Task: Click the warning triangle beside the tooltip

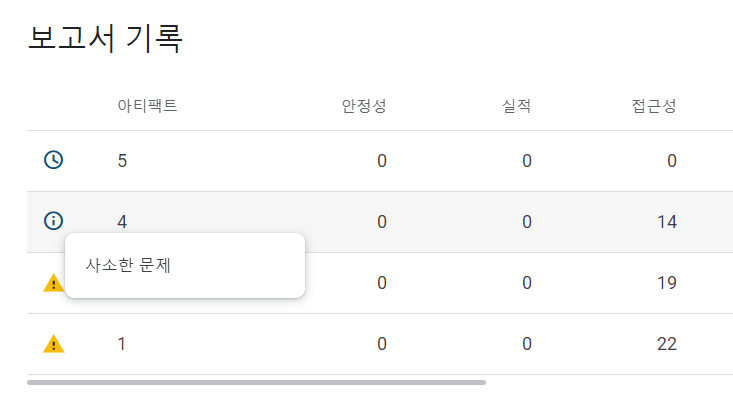Action: pyautogui.click(x=53, y=283)
